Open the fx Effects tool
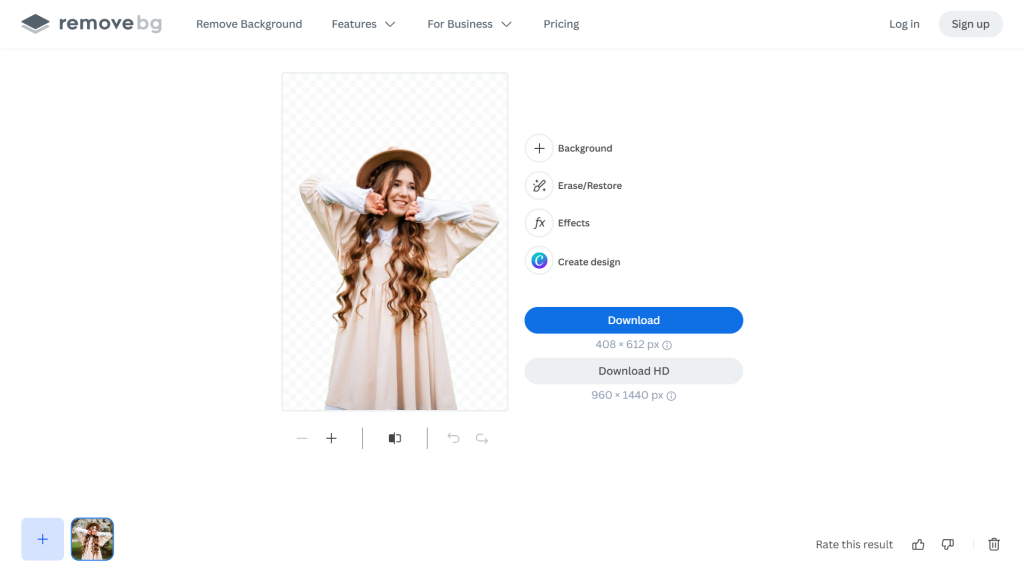The height and width of the screenshot is (576, 1024). tap(539, 223)
